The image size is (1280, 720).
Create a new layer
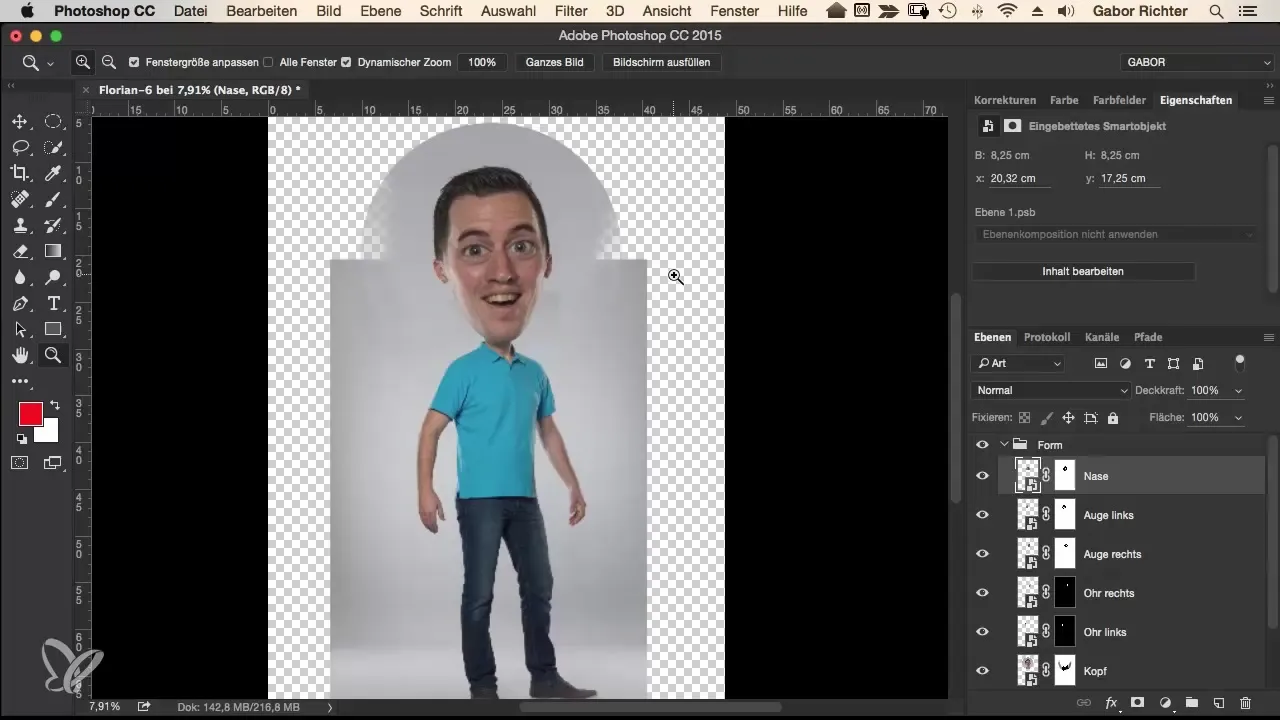tap(1219, 704)
